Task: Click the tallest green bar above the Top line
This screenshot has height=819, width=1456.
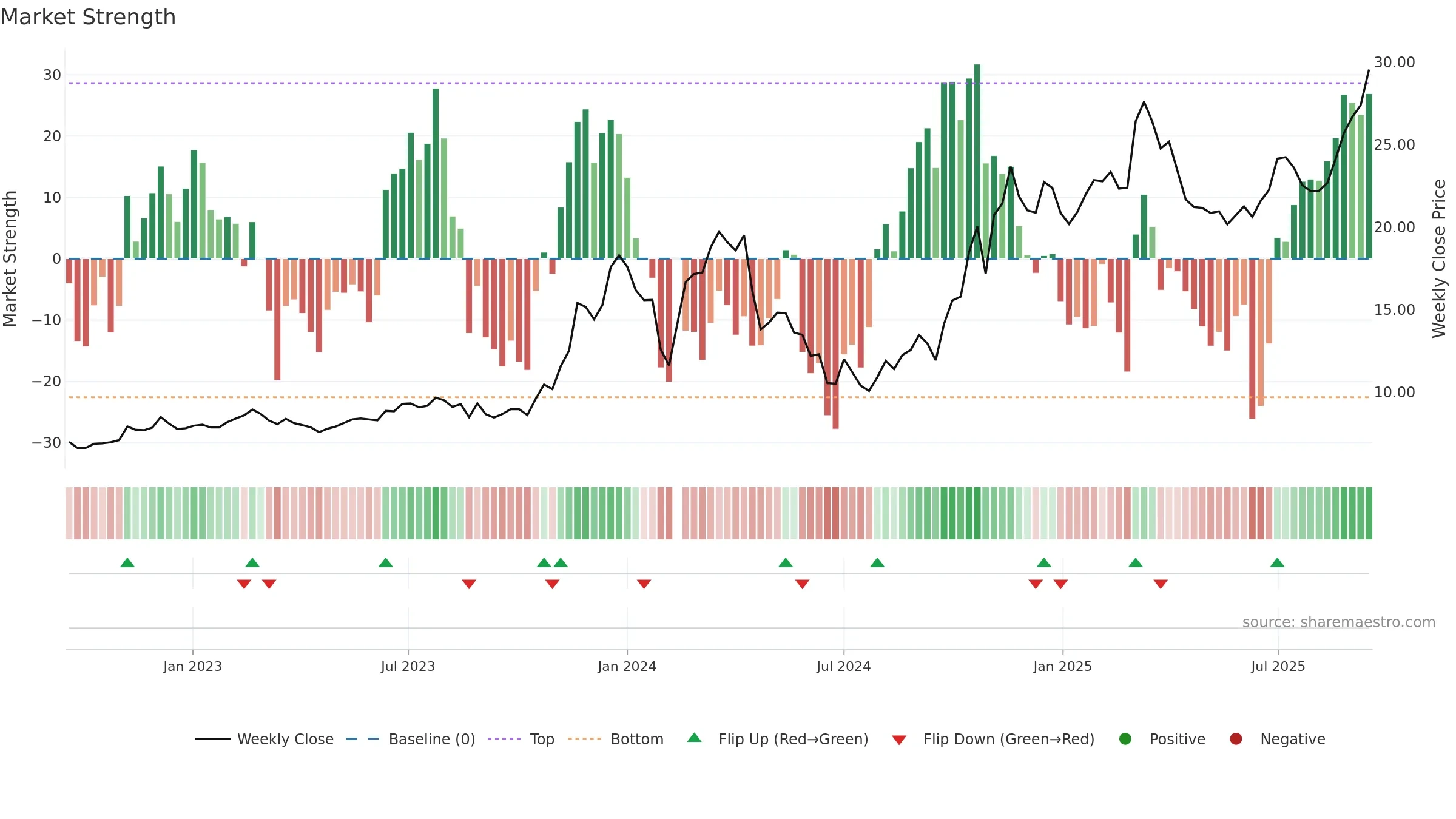Action: (977, 161)
